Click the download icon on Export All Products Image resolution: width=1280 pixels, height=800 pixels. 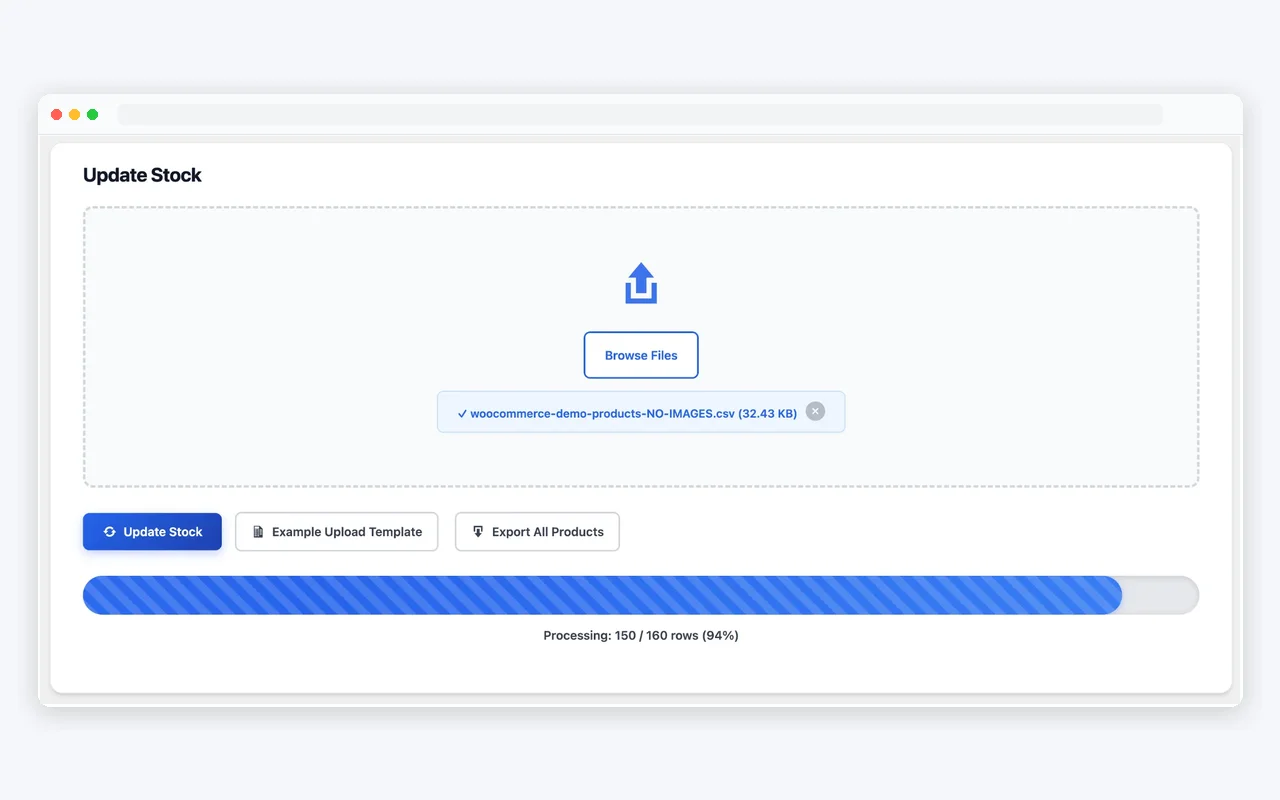pyautogui.click(x=477, y=531)
